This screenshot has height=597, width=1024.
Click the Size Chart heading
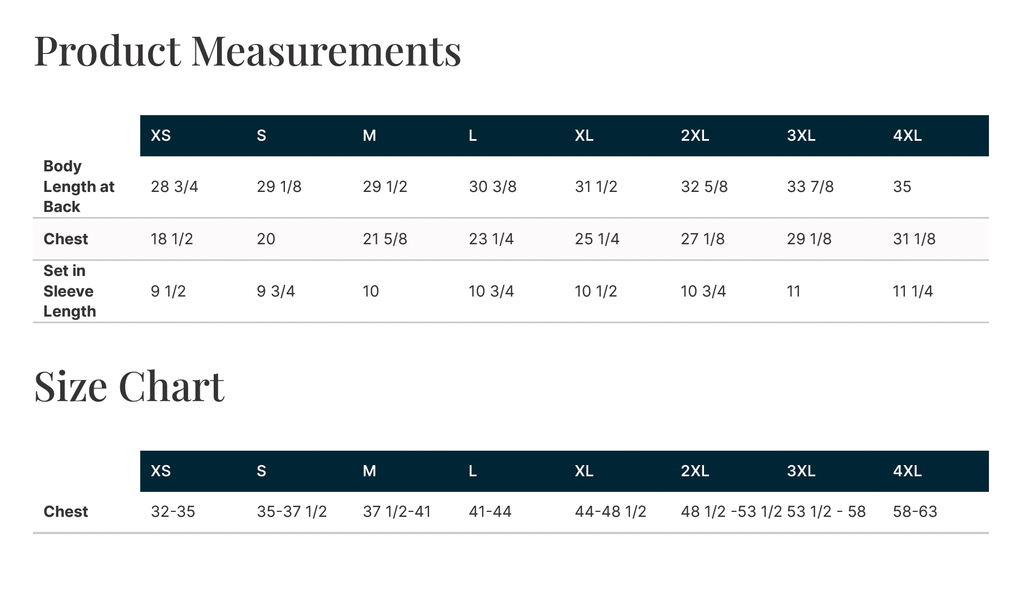[129, 386]
